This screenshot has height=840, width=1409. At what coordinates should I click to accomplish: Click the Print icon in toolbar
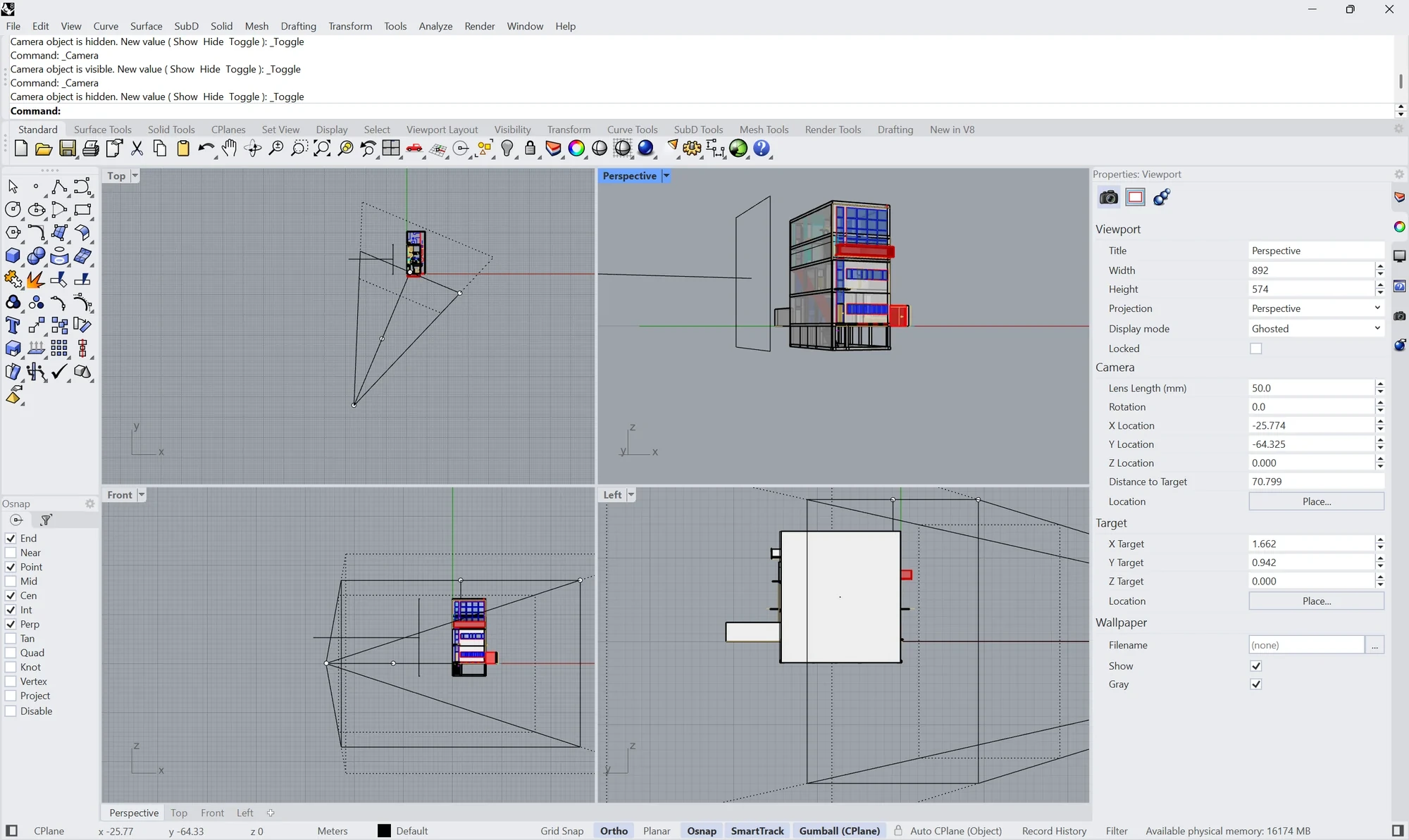(x=90, y=149)
